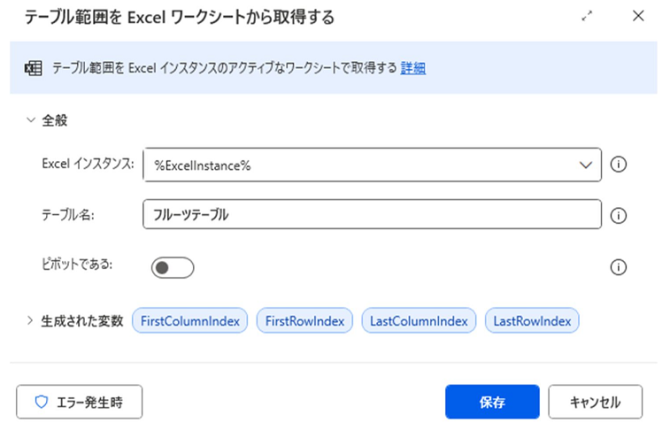Click the テーブル名 input field
Viewport: 670px width, 430px height.
pos(371,214)
